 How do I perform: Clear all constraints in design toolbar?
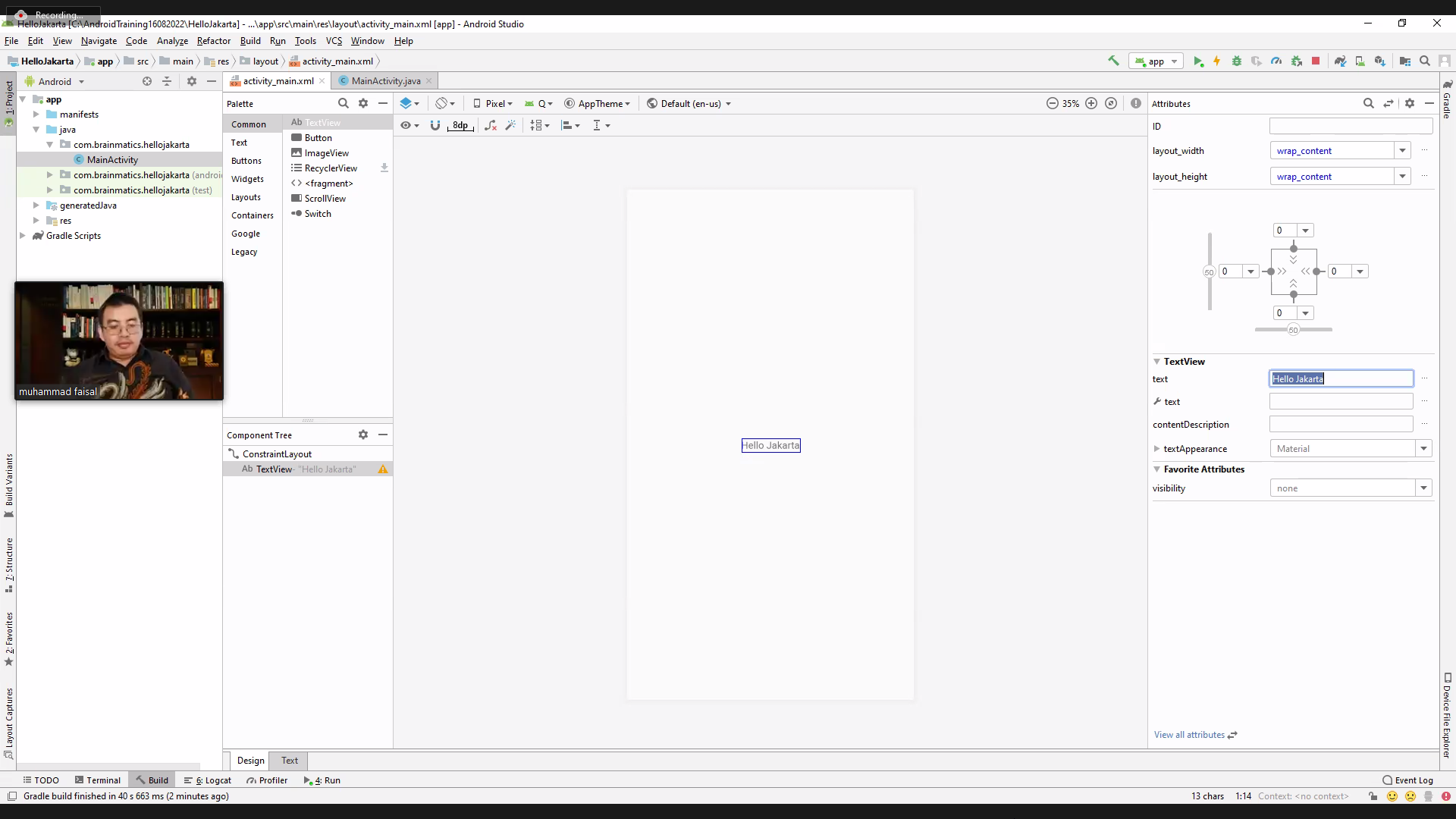(491, 125)
